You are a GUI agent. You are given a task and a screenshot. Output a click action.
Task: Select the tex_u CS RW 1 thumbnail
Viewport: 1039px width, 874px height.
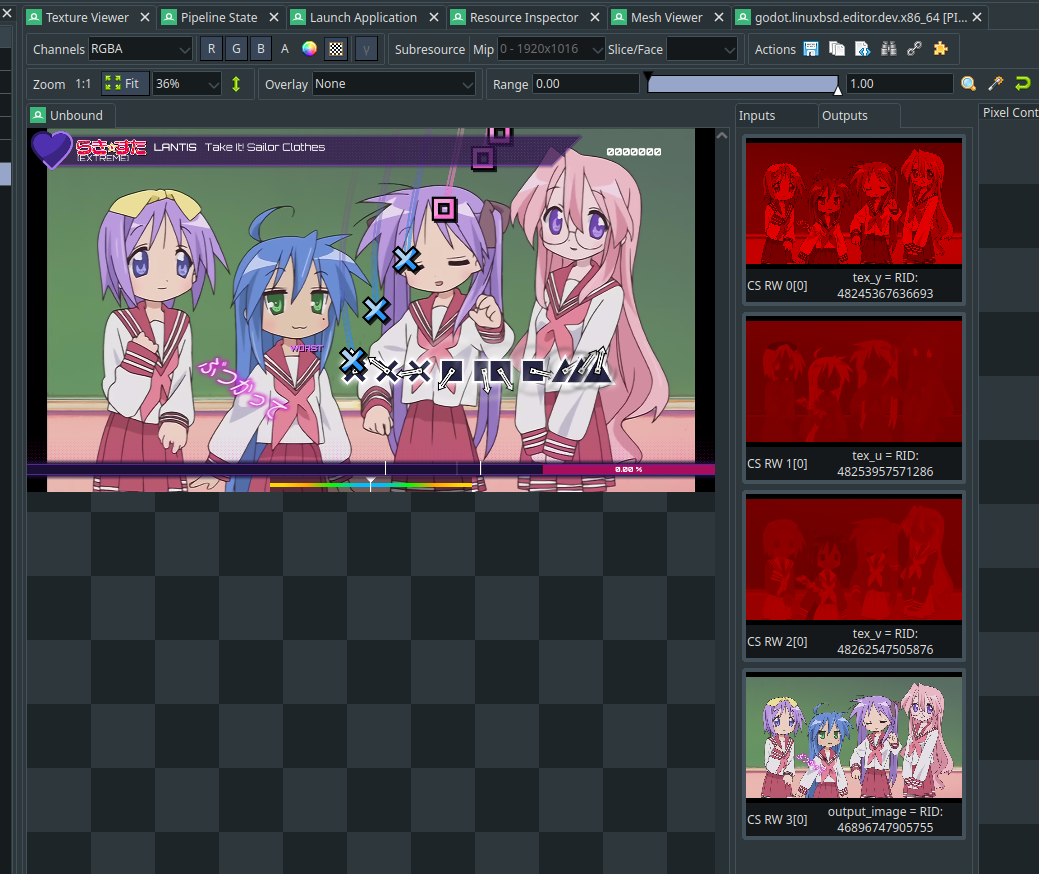[x=853, y=398]
